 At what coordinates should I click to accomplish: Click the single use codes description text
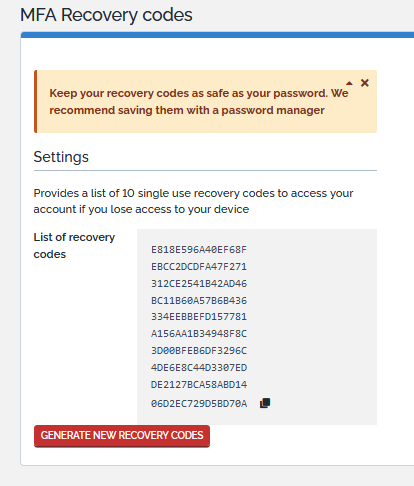tap(193, 201)
